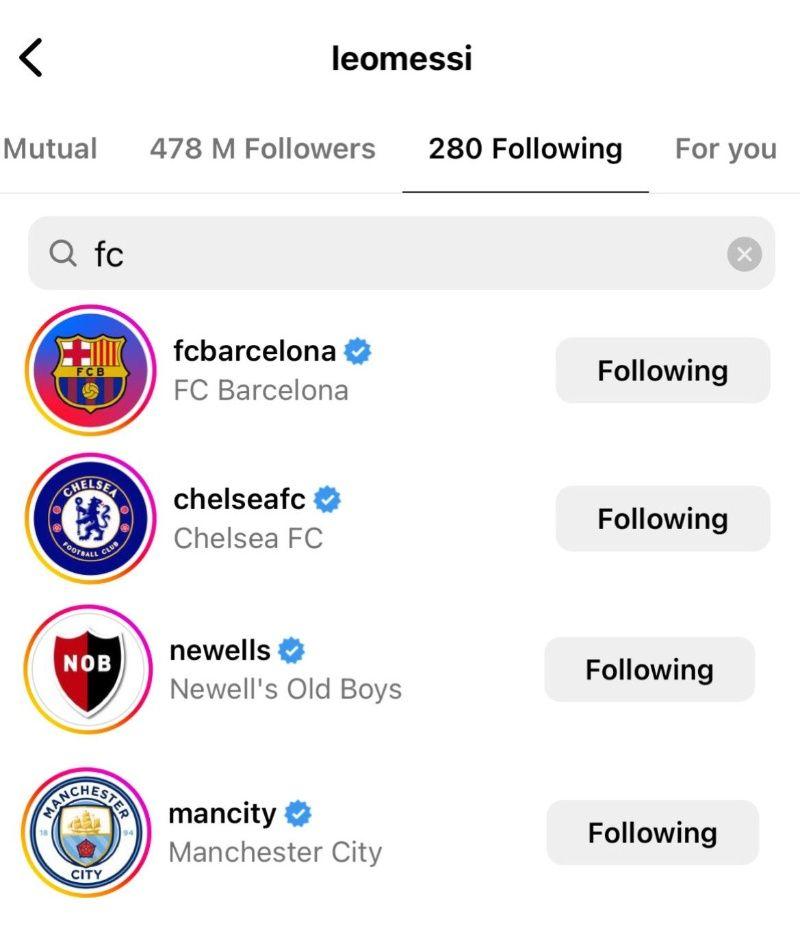Tap Newell's Old Boys NOB avatar
800x926 pixels.
pyautogui.click(x=88, y=669)
